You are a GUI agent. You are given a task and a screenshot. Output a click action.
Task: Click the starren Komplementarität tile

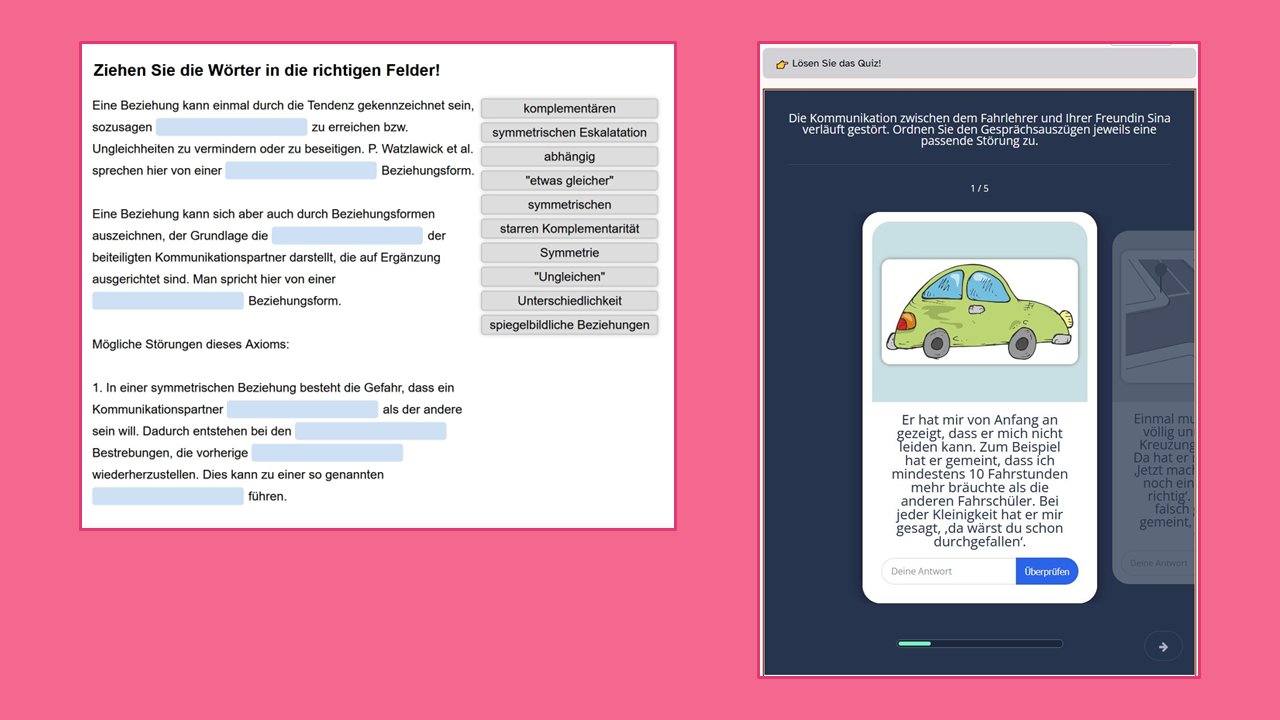coord(569,228)
